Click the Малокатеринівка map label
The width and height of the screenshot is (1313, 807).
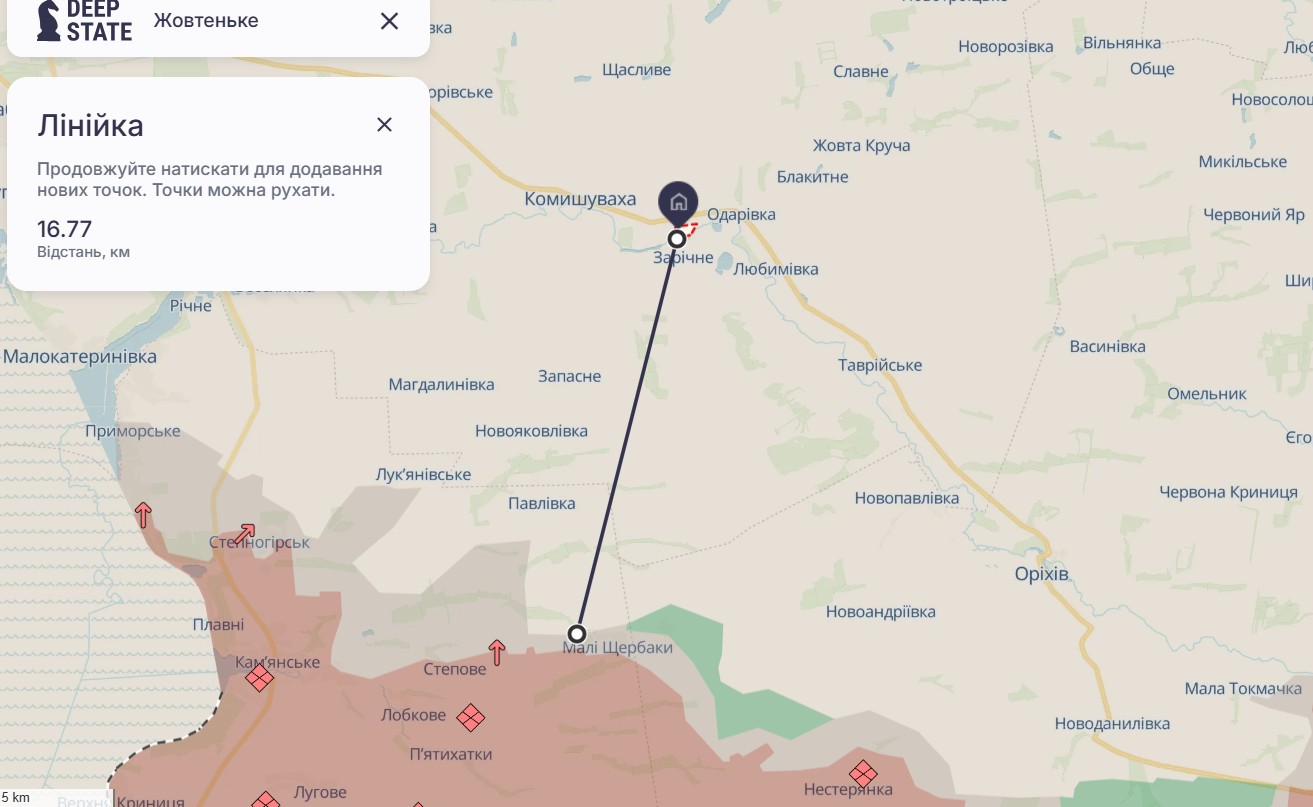(80, 357)
